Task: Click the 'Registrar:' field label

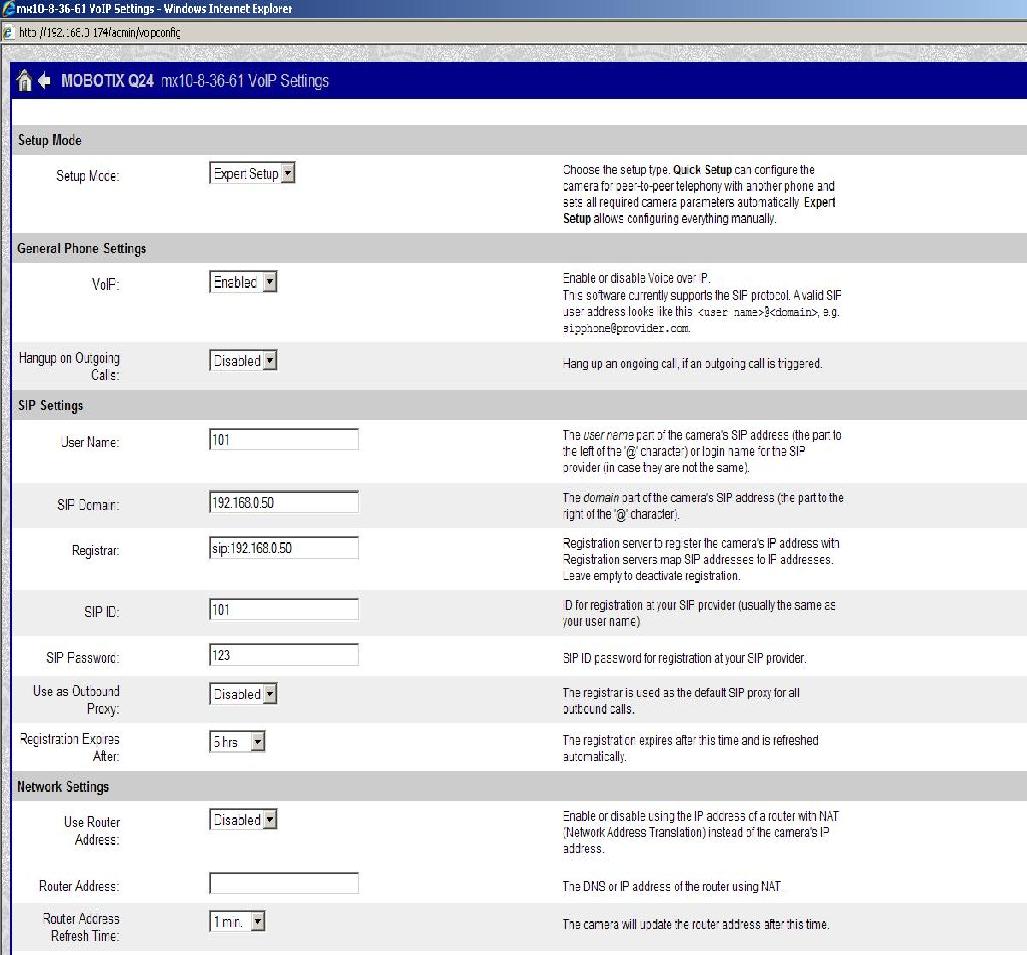Action: [96, 550]
